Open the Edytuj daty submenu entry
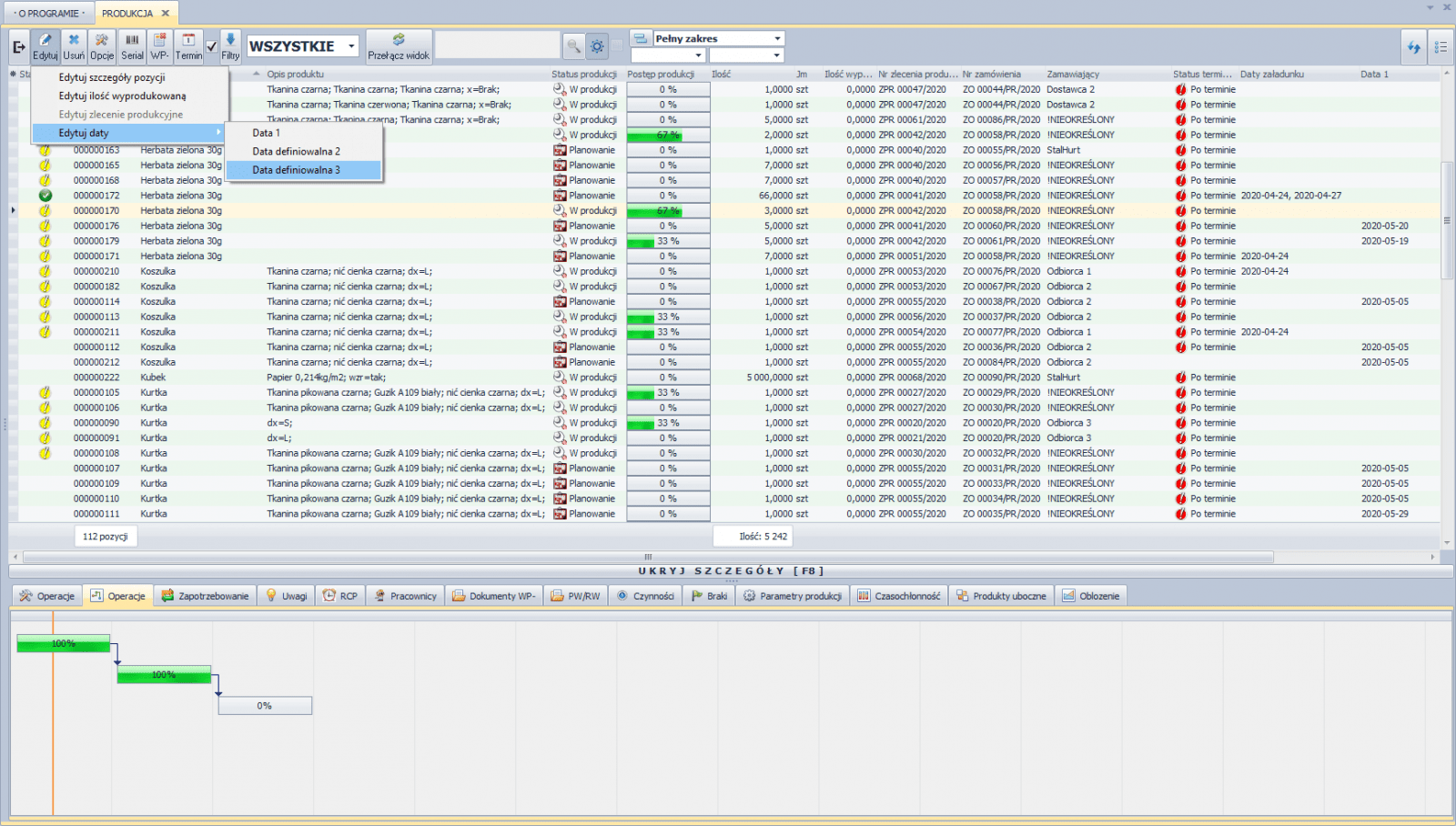Image resolution: width=1456 pixels, height=826 pixels. pos(128,133)
